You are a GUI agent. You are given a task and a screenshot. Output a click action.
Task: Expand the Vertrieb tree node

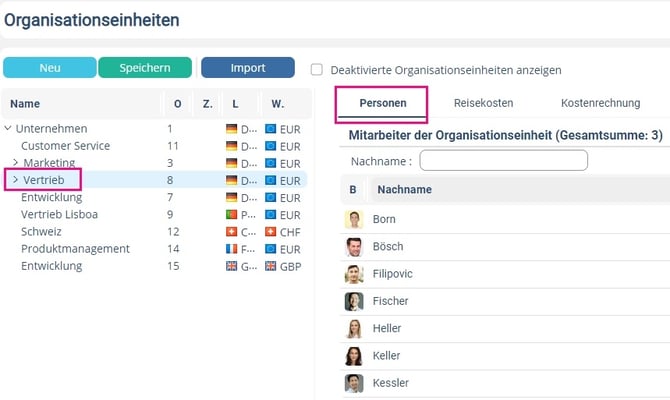(15, 180)
